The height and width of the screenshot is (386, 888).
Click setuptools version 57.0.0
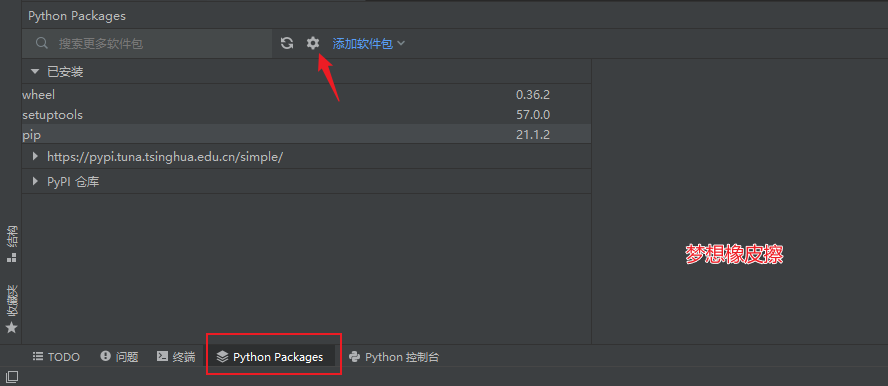click(x=533, y=115)
